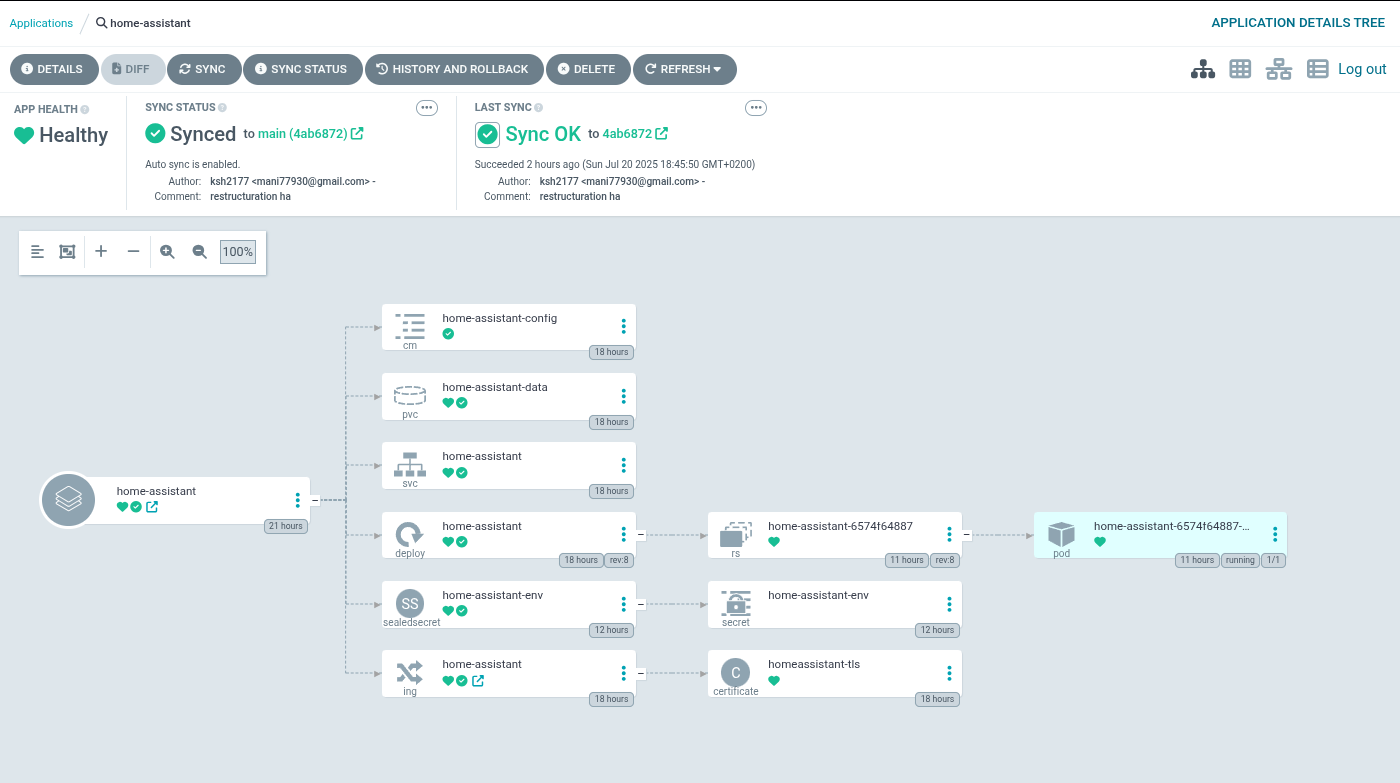The width and height of the screenshot is (1400, 783).
Task: Click the compact nodes layout icon
Action: [38, 252]
